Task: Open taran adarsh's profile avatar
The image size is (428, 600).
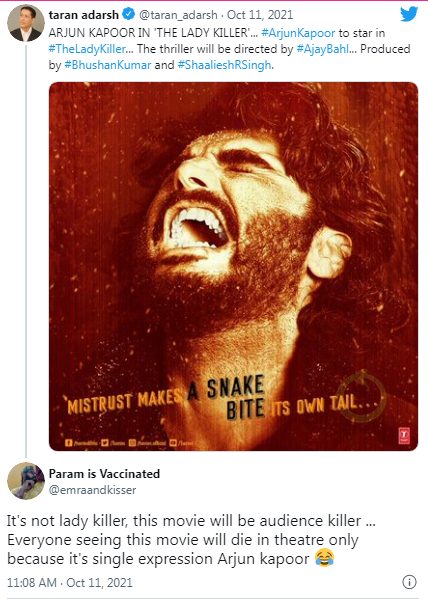Action: click(x=25, y=23)
